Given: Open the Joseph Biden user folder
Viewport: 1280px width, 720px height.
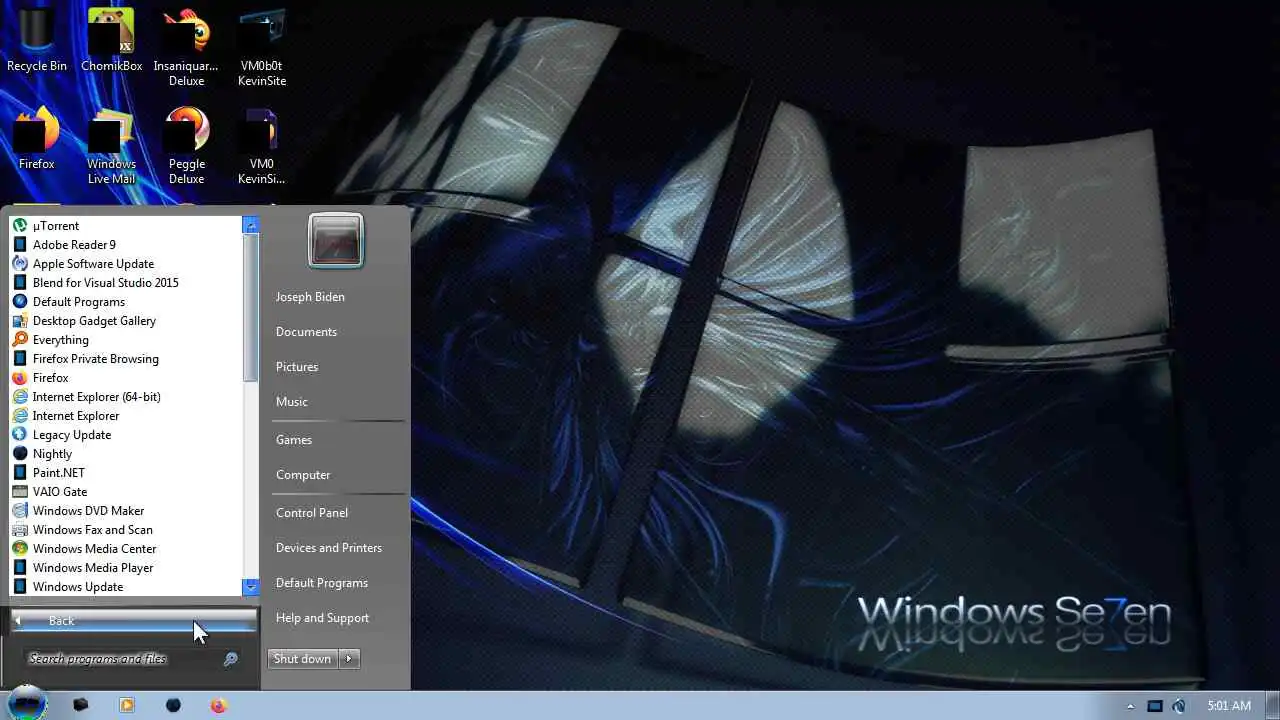Looking at the screenshot, I should [310, 297].
